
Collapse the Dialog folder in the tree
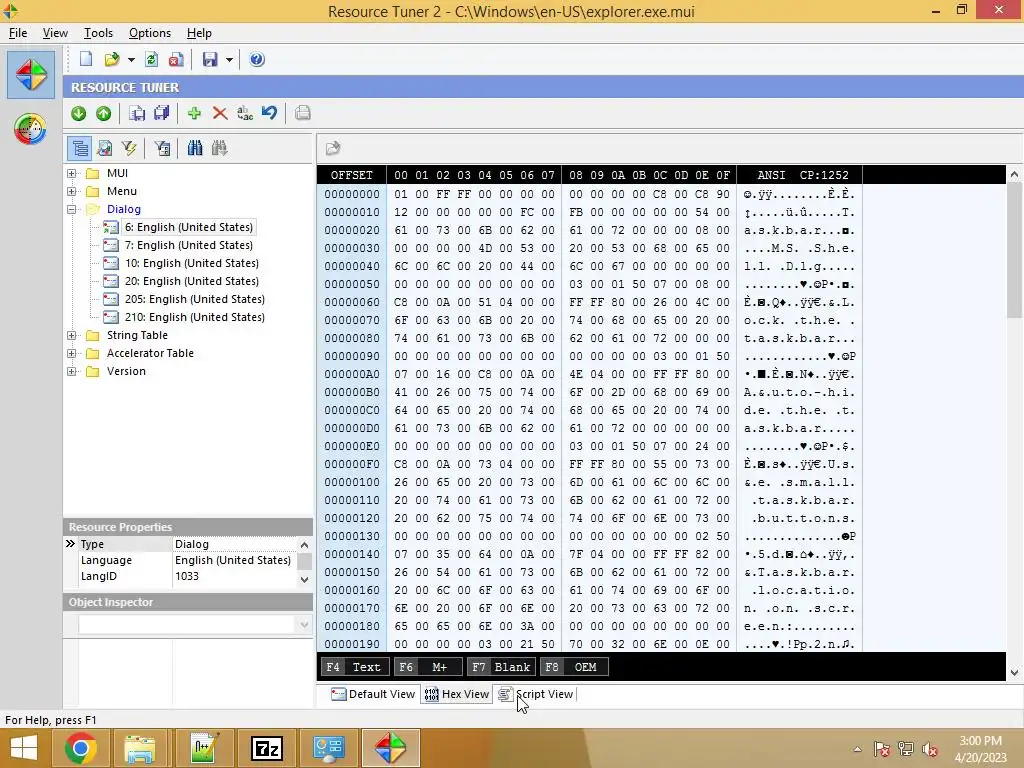(x=72, y=210)
